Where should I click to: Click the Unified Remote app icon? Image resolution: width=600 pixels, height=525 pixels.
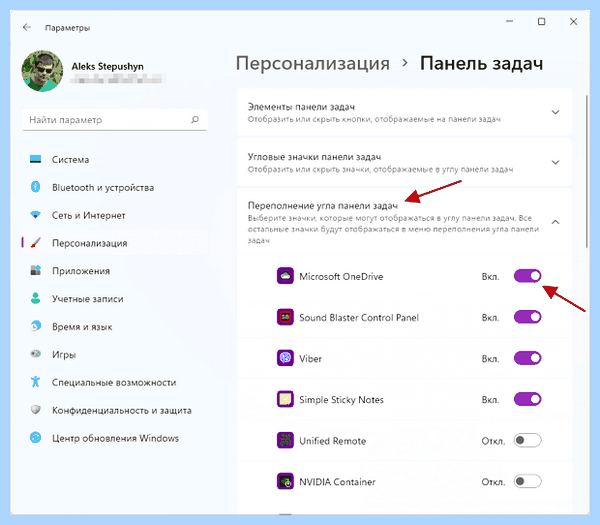click(285, 440)
